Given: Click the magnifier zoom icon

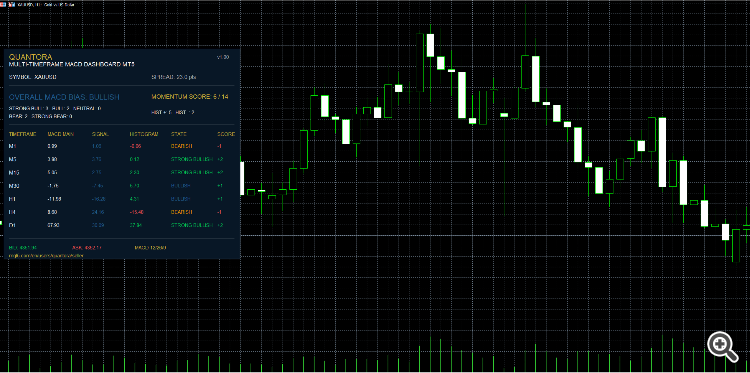Looking at the screenshot, I should click(723, 346).
